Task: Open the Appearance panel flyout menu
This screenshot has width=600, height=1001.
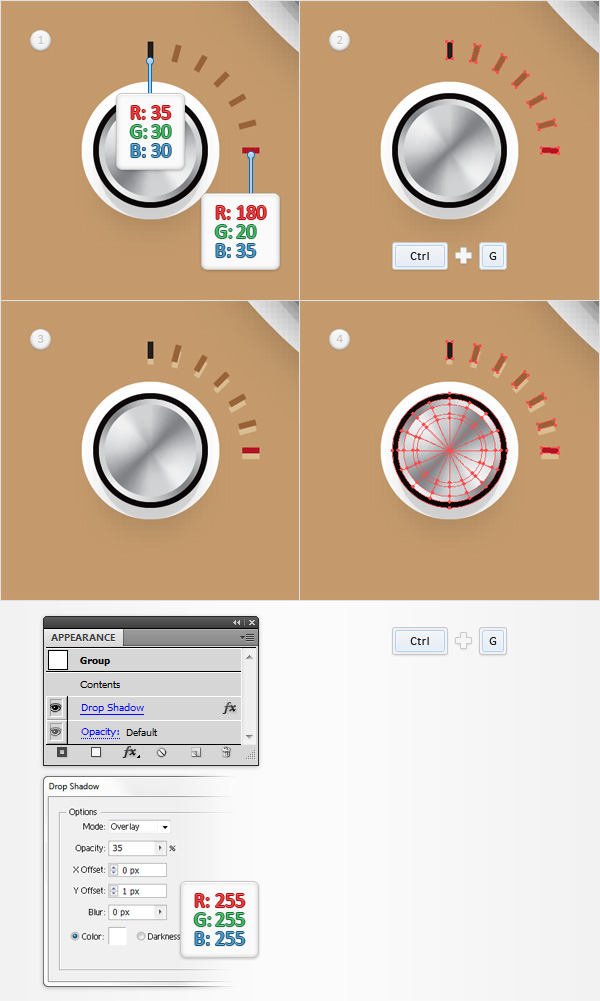Action: 248,637
